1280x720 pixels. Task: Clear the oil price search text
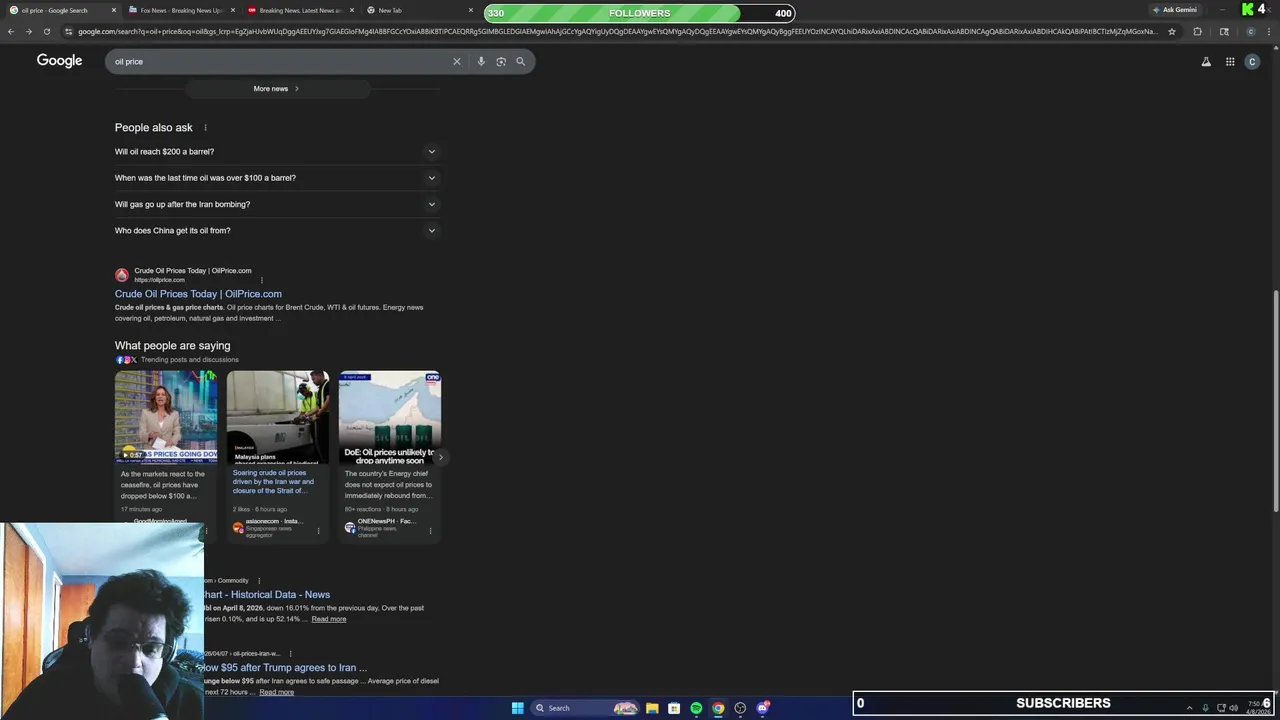457,61
